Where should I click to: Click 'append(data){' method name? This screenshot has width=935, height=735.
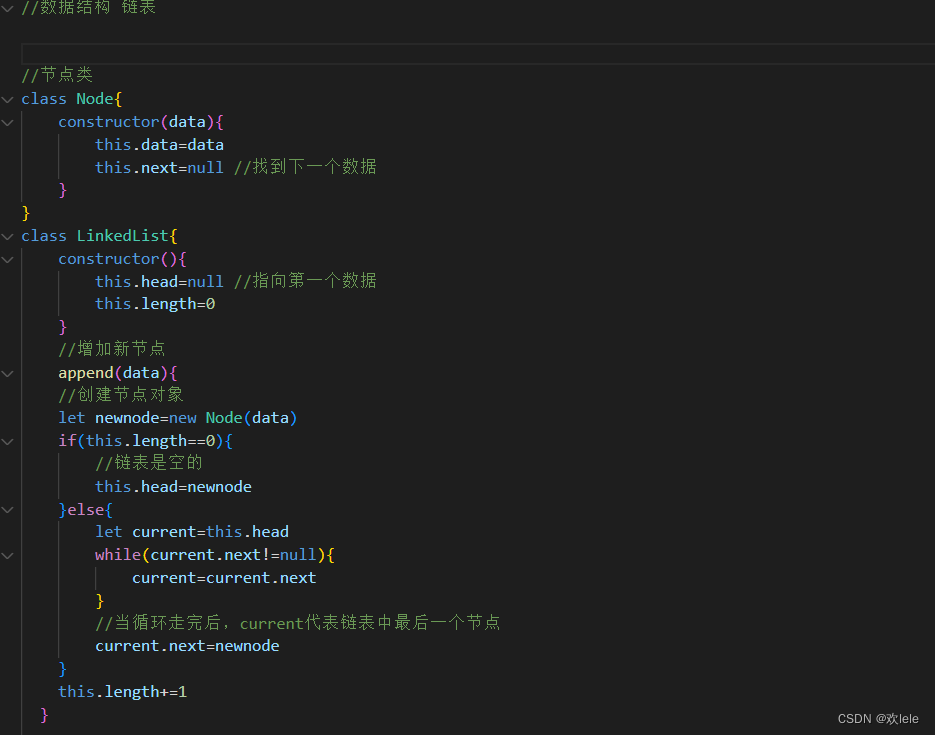[x=118, y=373]
